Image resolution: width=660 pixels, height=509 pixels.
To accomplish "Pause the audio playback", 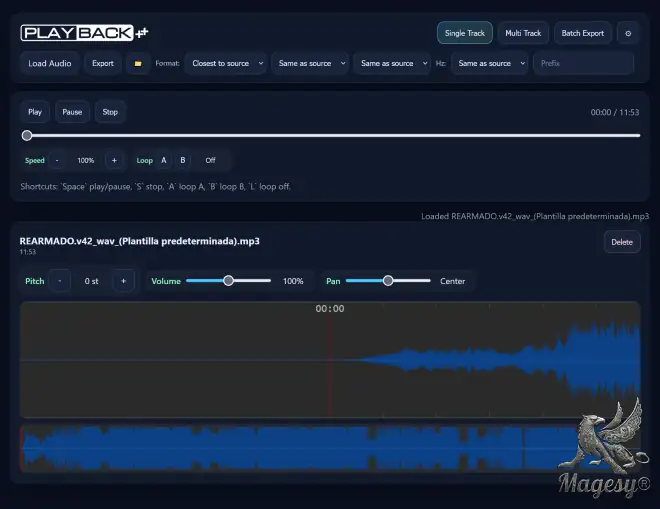I will pyautogui.click(x=72, y=112).
